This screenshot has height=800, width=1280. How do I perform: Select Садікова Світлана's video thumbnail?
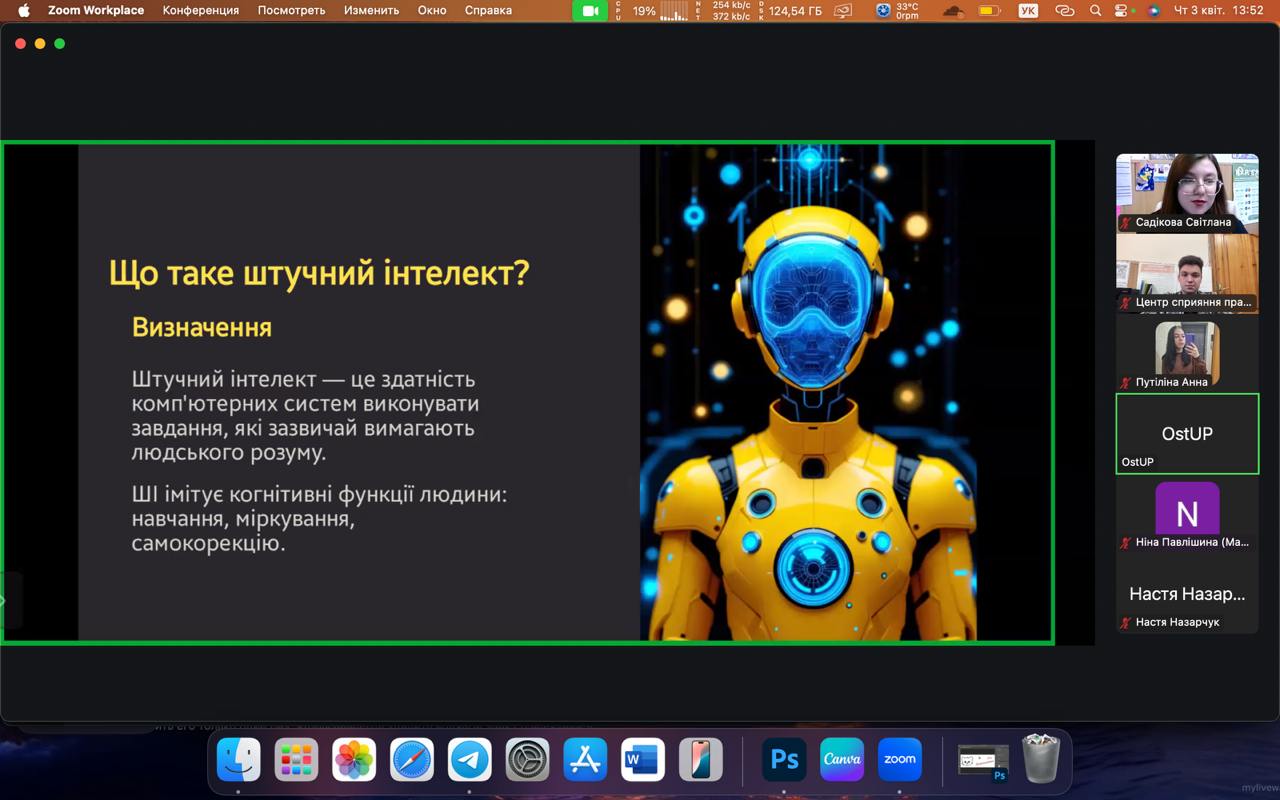[1187, 192]
